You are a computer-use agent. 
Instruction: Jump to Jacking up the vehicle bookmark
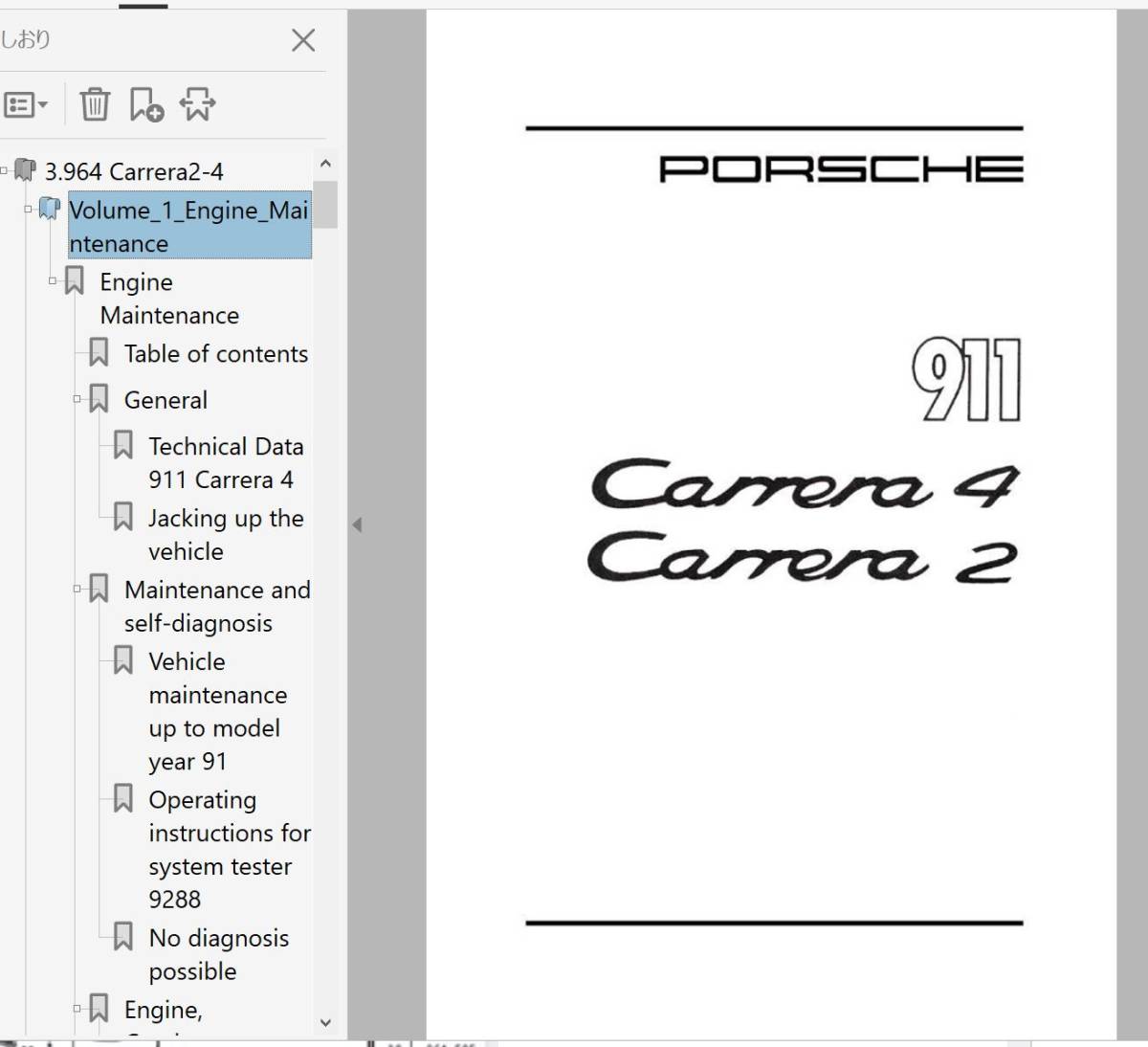[226, 535]
